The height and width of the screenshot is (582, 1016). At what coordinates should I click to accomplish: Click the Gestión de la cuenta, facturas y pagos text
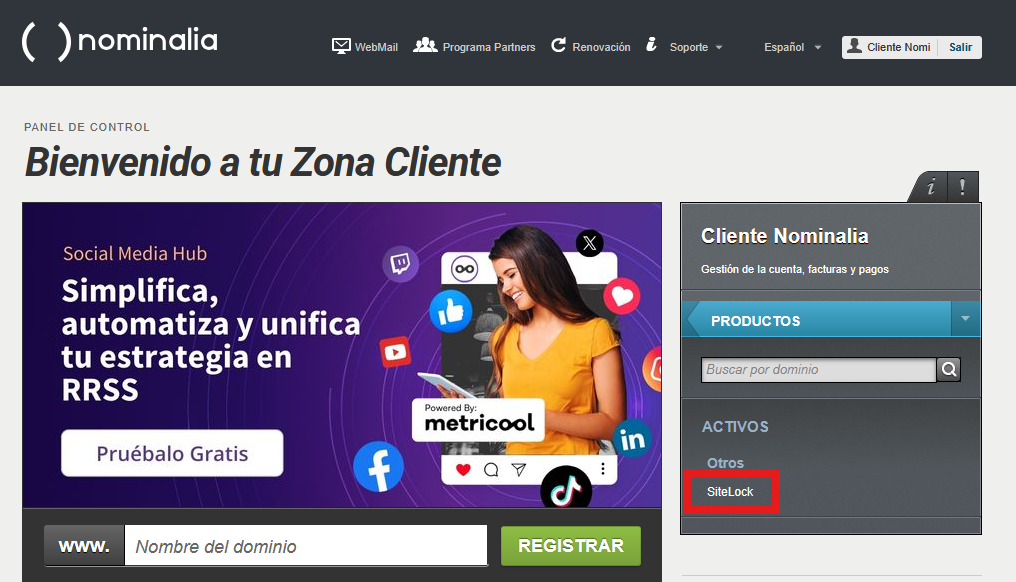coord(795,269)
